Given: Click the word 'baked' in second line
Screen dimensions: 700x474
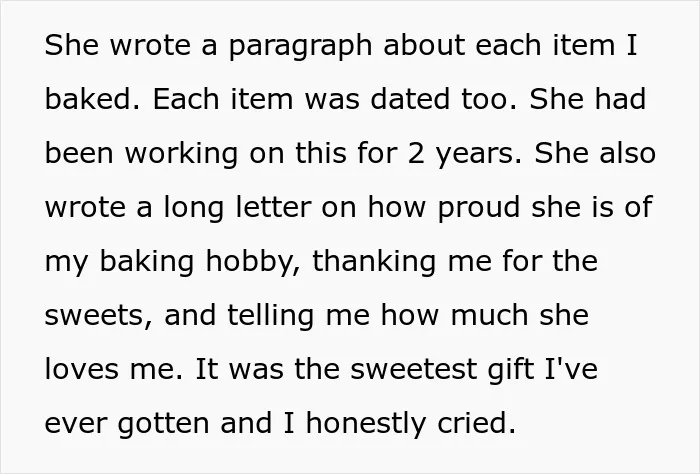Looking at the screenshot, I should tap(89, 99).
